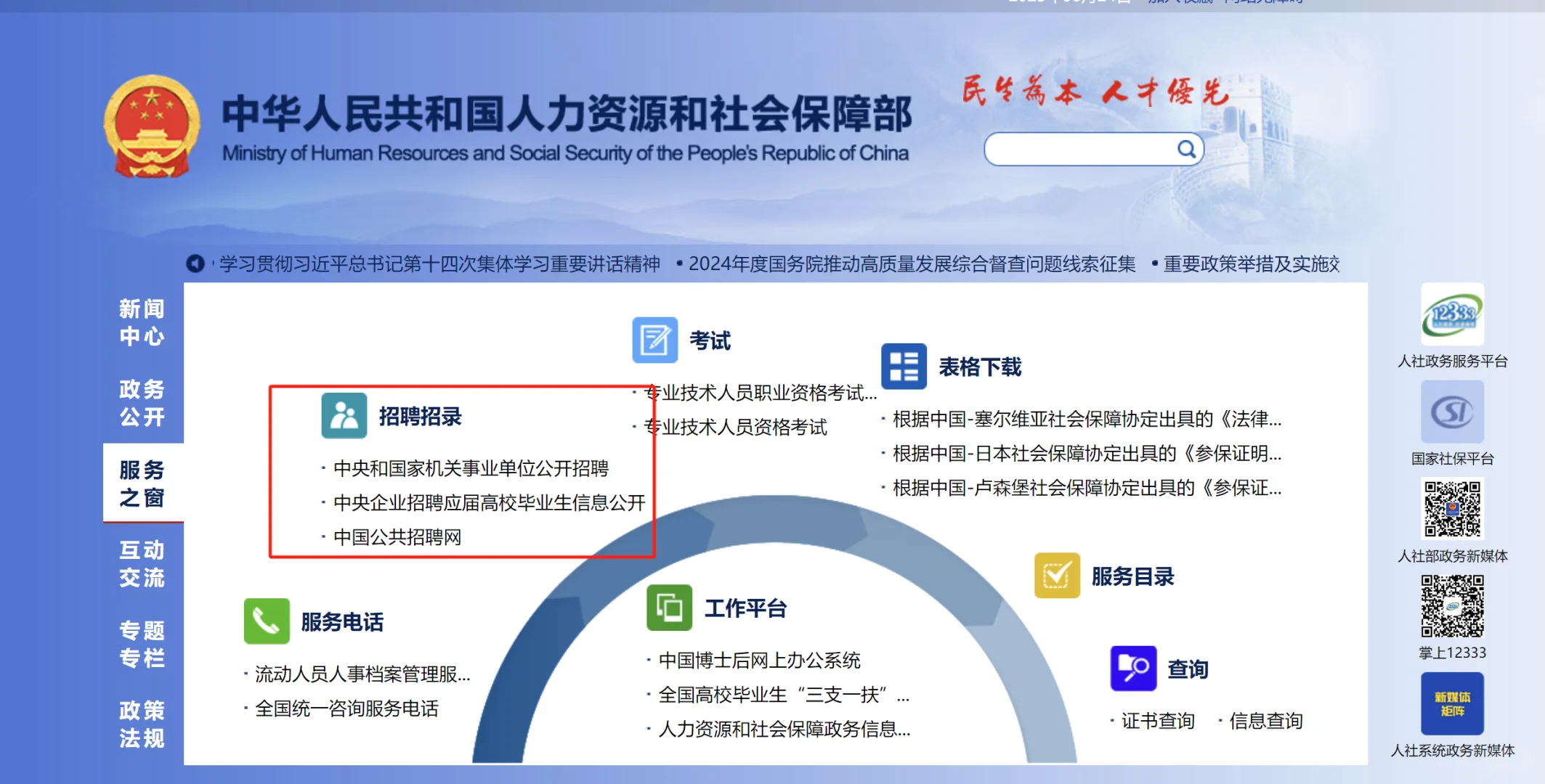Open 人力资源和社会保障政务信息 link

point(784,729)
